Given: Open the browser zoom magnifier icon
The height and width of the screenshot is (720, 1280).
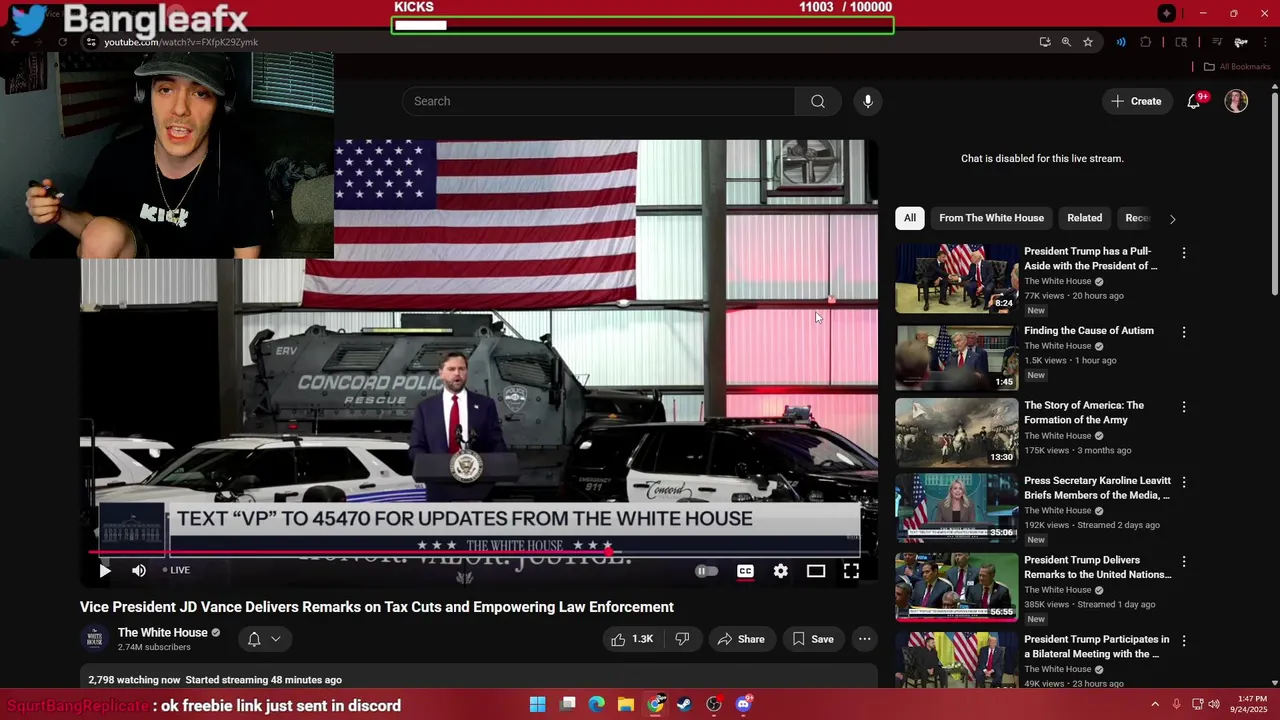Looking at the screenshot, I should point(1066,42).
